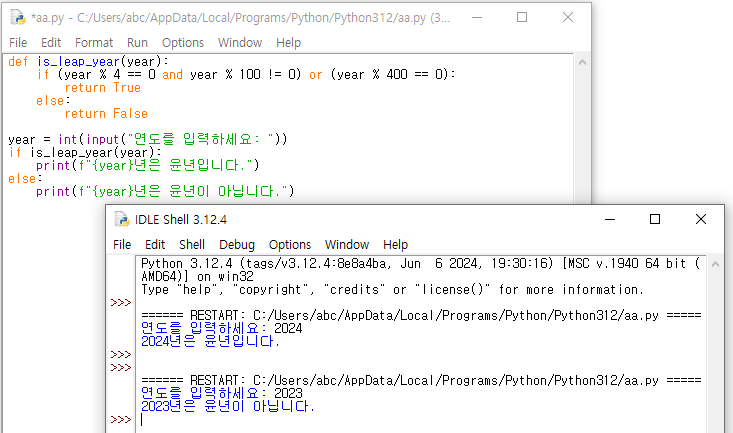Click the 'return False' line

tap(106, 114)
